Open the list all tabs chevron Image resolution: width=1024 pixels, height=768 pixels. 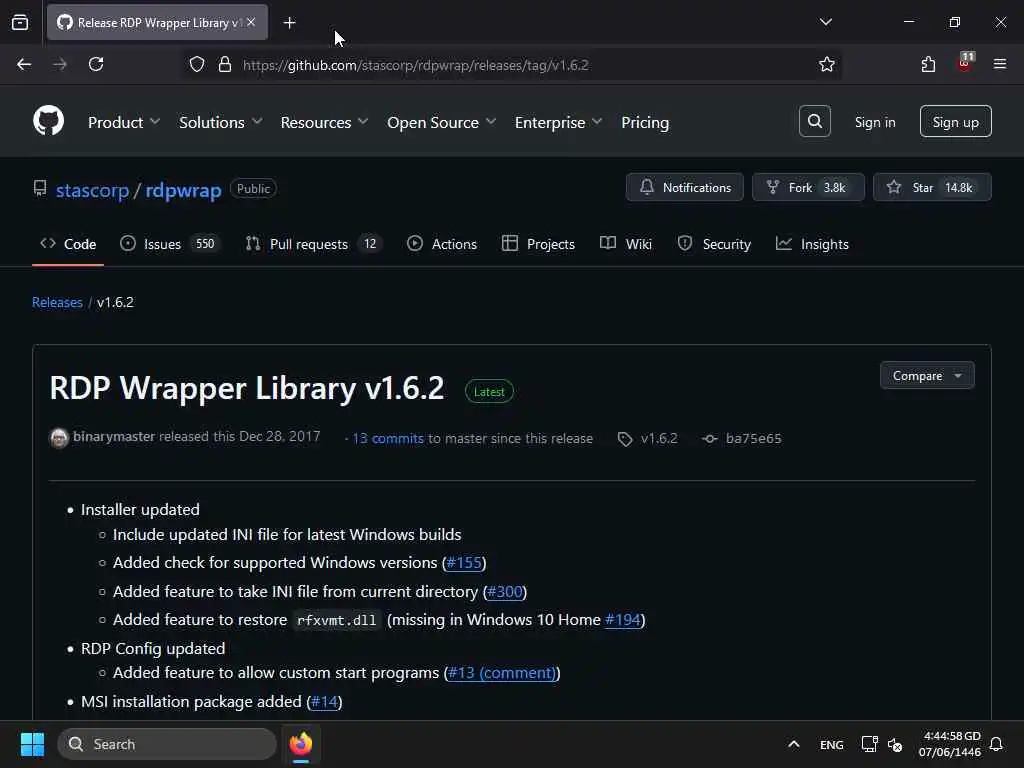coord(825,22)
